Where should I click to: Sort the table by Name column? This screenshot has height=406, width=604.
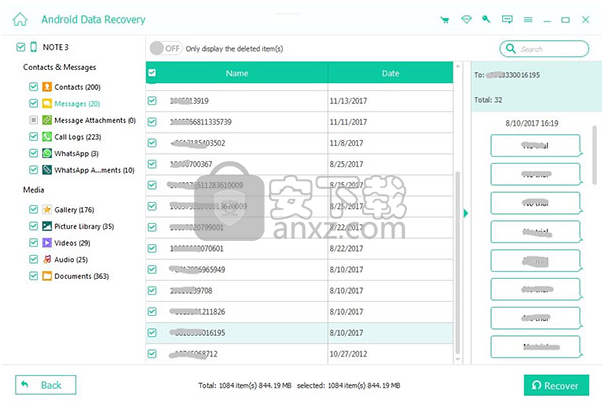[237, 73]
